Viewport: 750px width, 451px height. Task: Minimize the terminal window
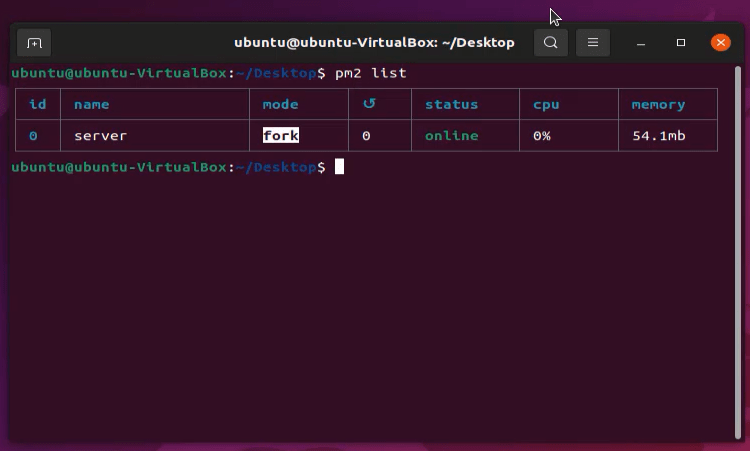[641, 43]
